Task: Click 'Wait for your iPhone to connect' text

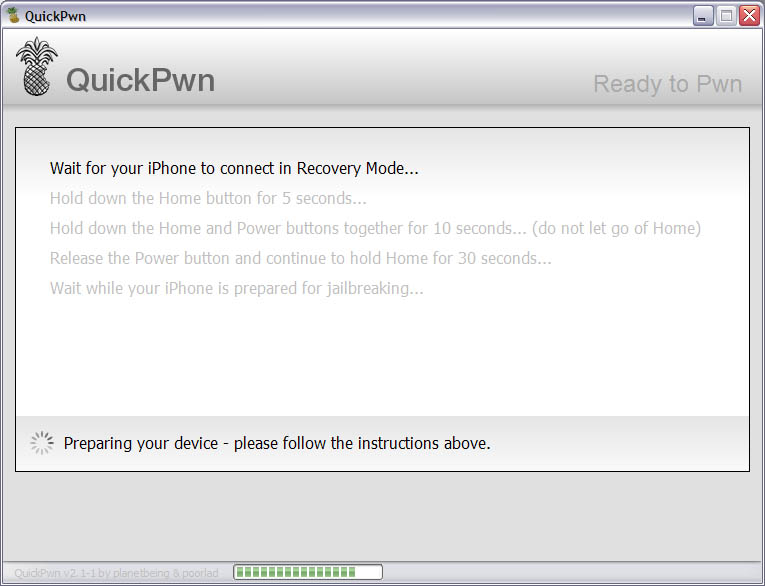Action: [234, 168]
